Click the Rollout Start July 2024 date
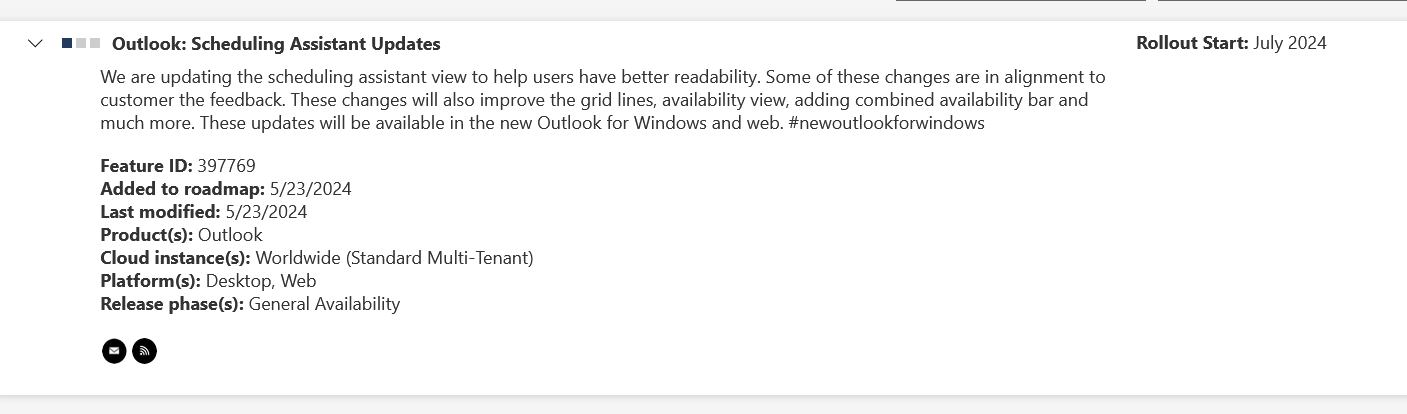 [1290, 43]
